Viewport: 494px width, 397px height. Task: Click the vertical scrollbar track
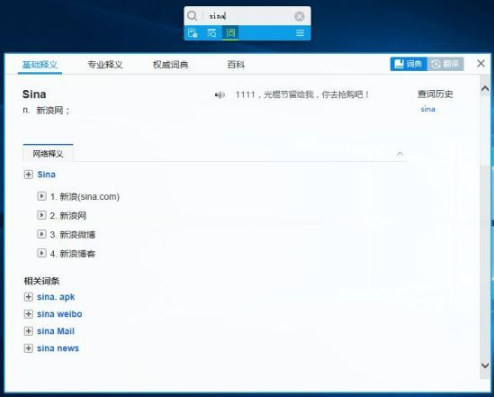point(485,227)
